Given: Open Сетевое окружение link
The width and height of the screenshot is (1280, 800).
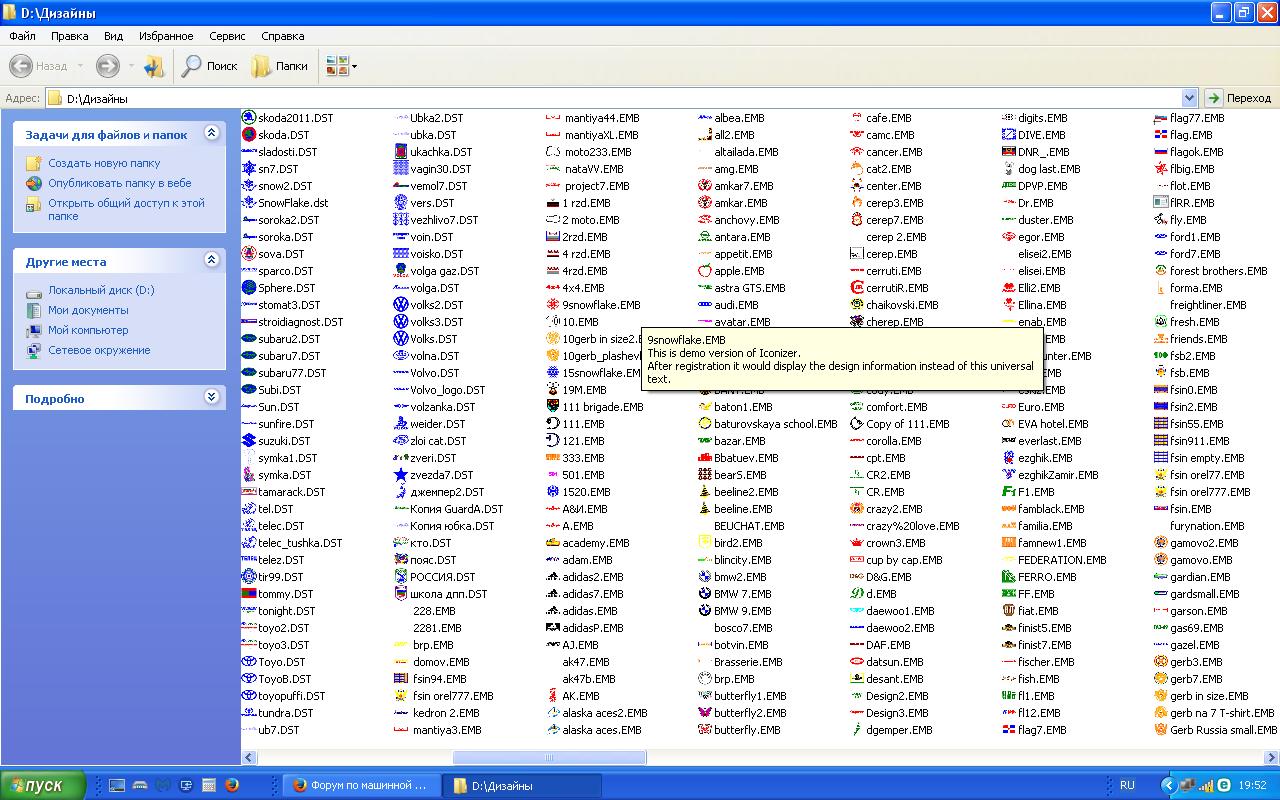Looking at the screenshot, I should pyautogui.click(x=99, y=350).
